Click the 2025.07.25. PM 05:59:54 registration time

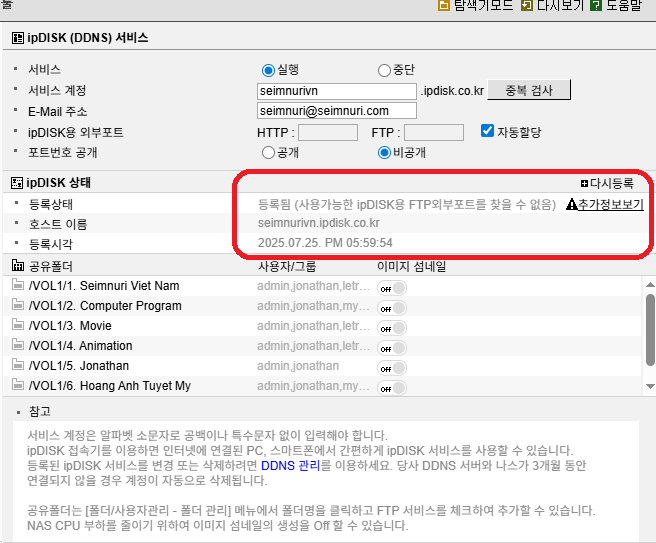pos(325,243)
